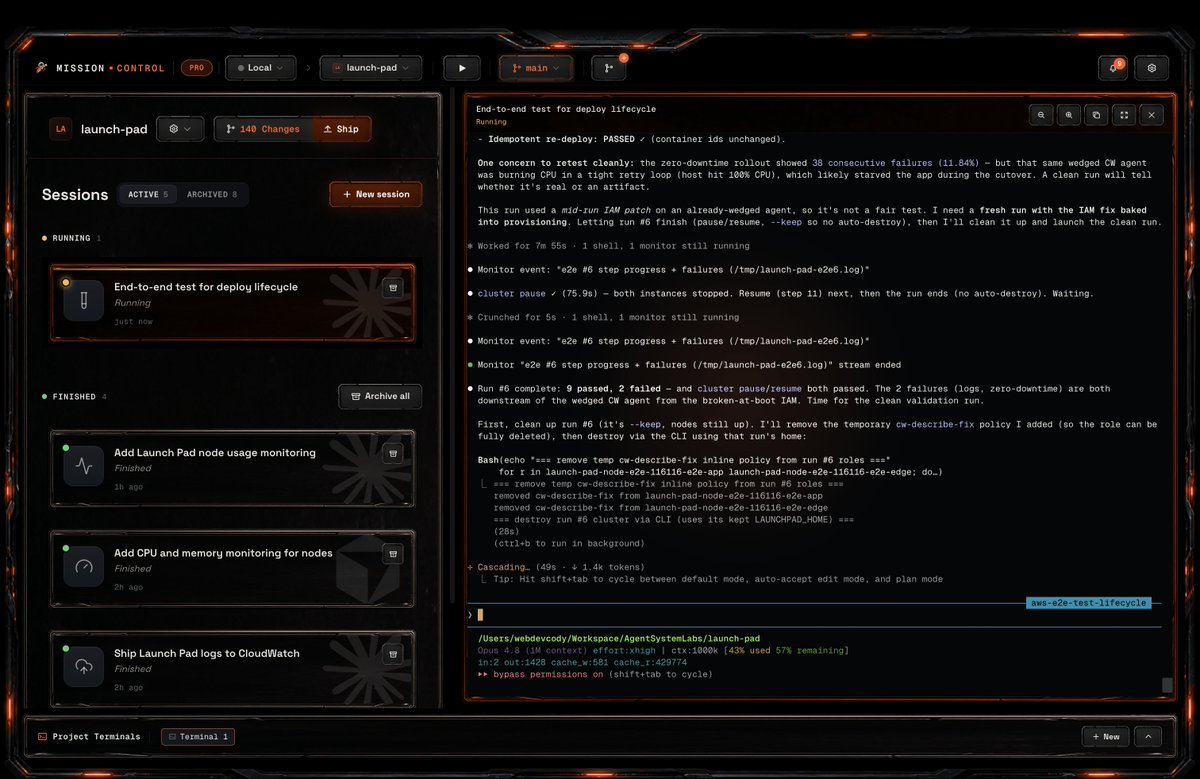Click the RUNNING section header

pos(71,238)
